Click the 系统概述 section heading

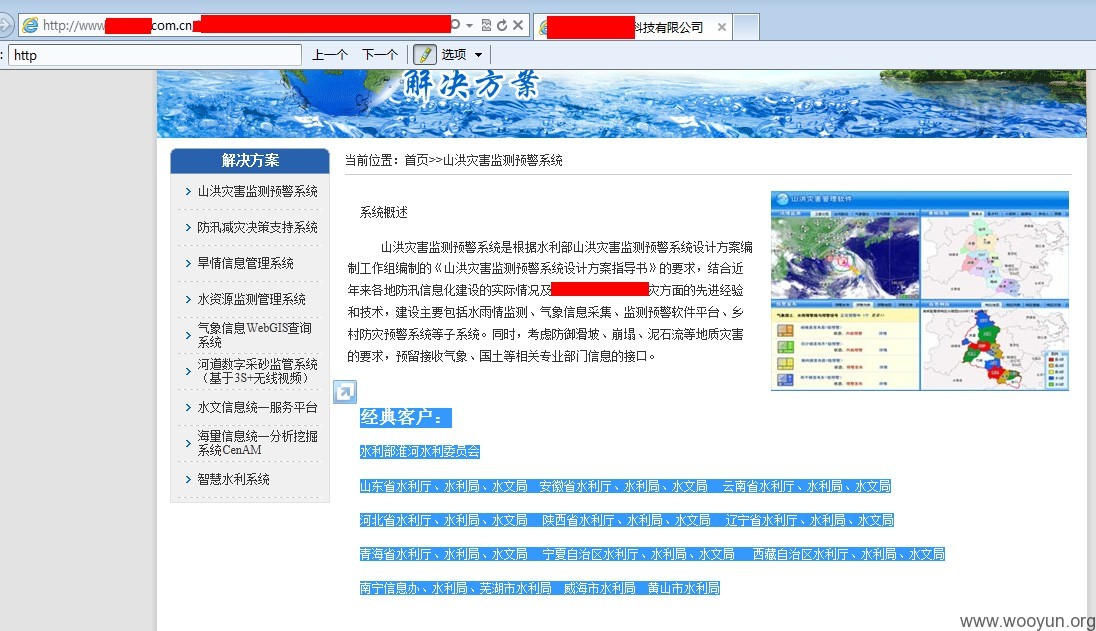[384, 212]
